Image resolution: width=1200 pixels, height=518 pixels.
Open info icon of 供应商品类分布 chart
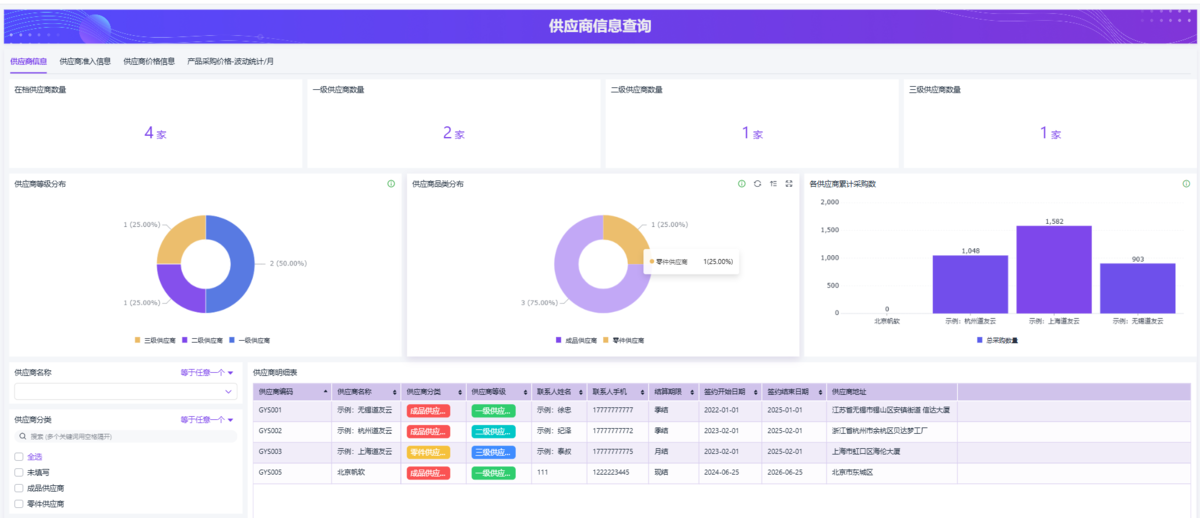click(x=741, y=184)
